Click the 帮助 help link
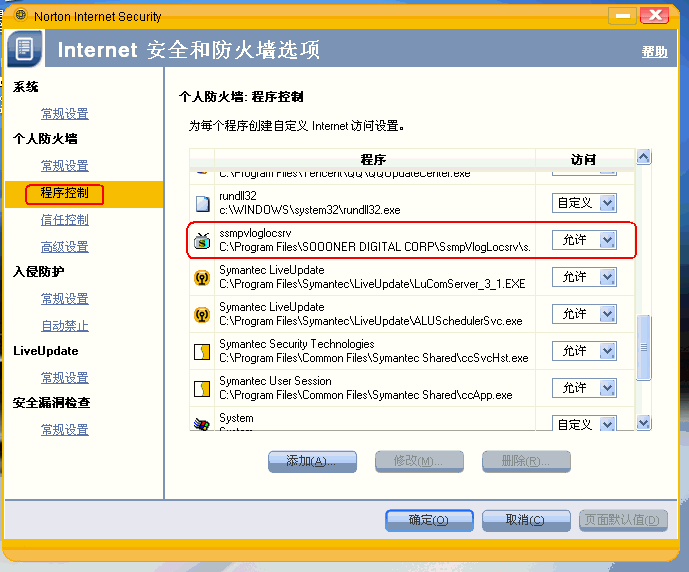The width and height of the screenshot is (689, 572). (654, 52)
